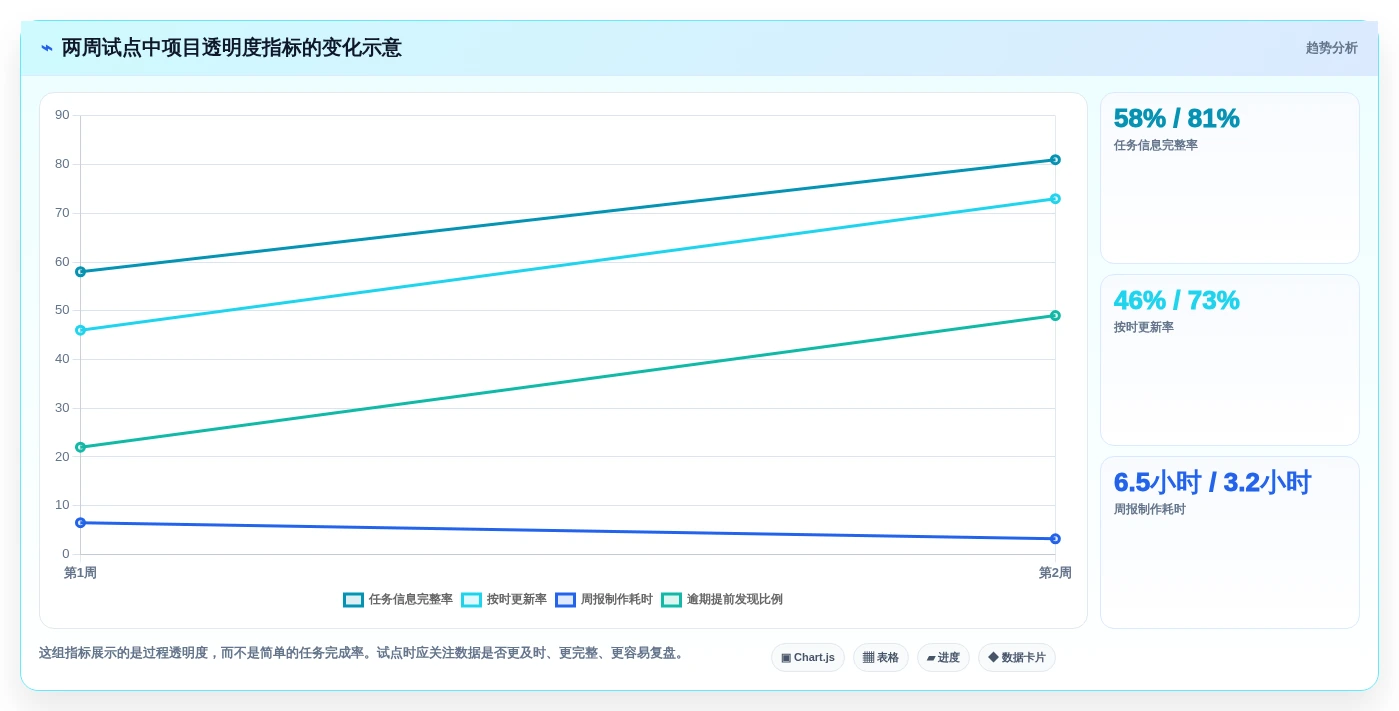1399x711 pixels.
Task: Click the 按时更新率 data point at 第2周
Action: point(1055,199)
